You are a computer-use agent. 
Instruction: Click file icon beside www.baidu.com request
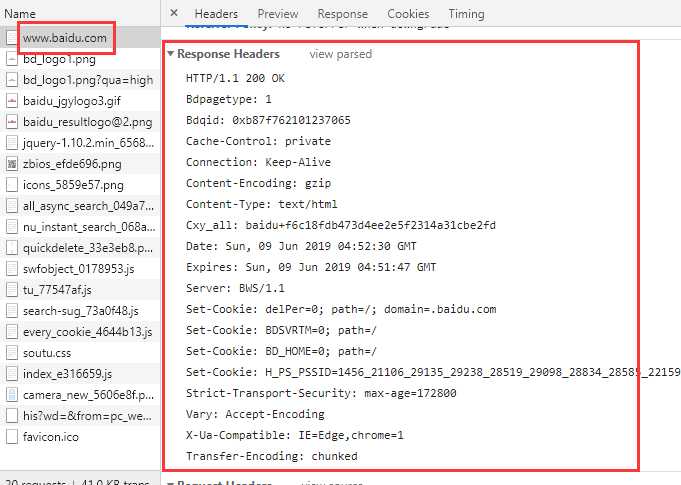point(12,38)
